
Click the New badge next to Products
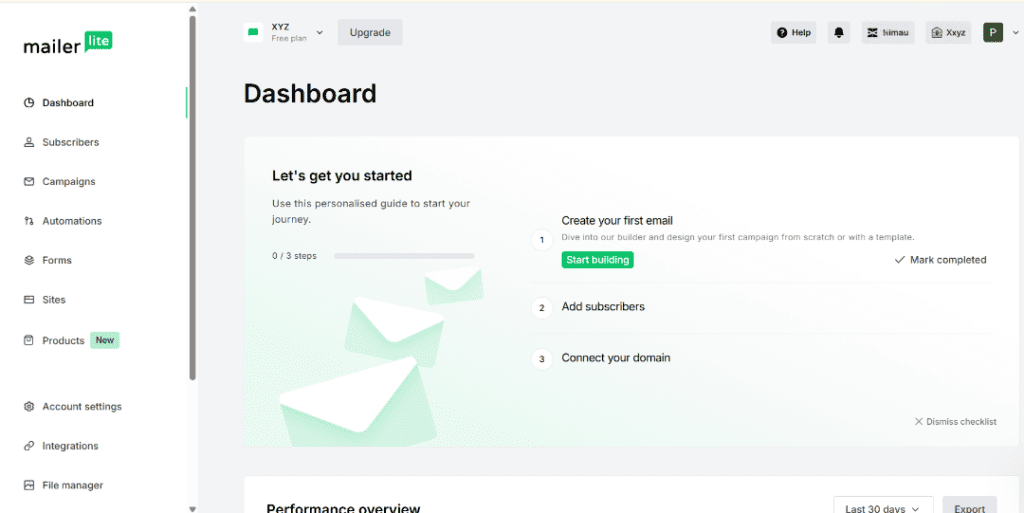click(x=104, y=340)
